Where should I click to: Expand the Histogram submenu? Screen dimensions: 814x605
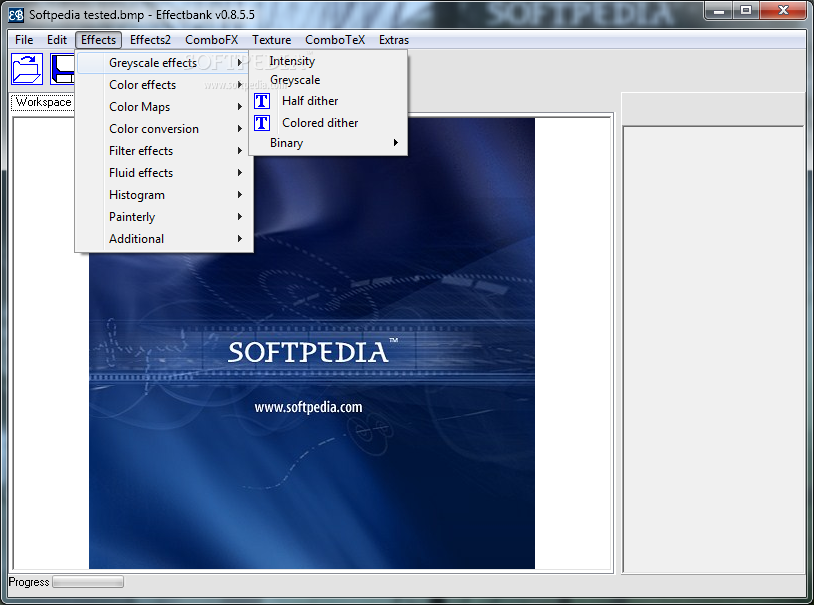click(x=164, y=195)
